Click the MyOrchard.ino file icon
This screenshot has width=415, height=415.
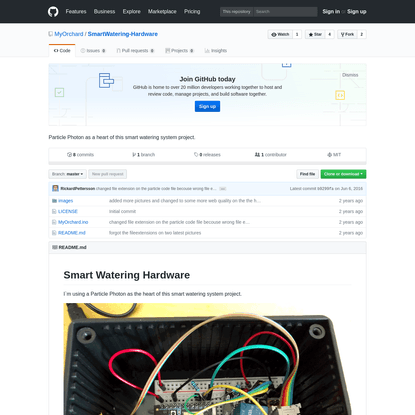54,222
